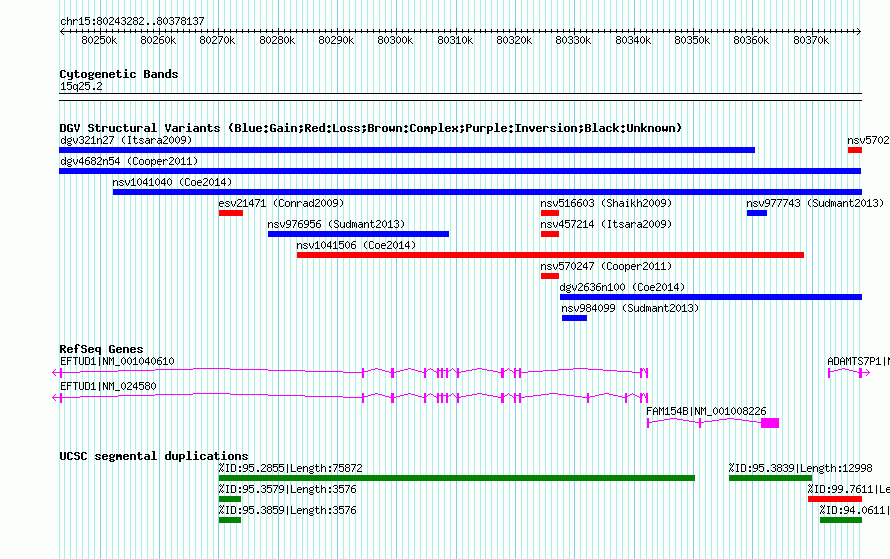Open the nsv977743 (Sudmant2013) label
This screenshot has width=890, height=559.
[x=815, y=203]
